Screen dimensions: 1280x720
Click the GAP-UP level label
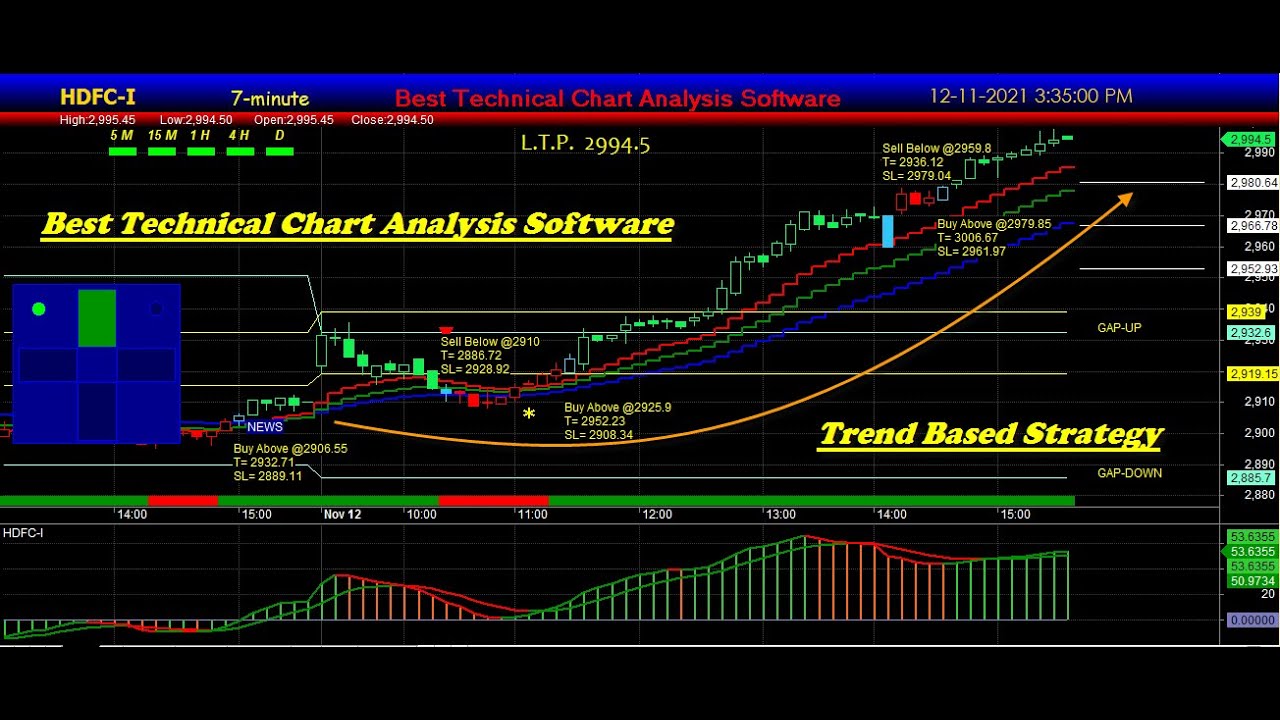pyautogui.click(x=1119, y=328)
